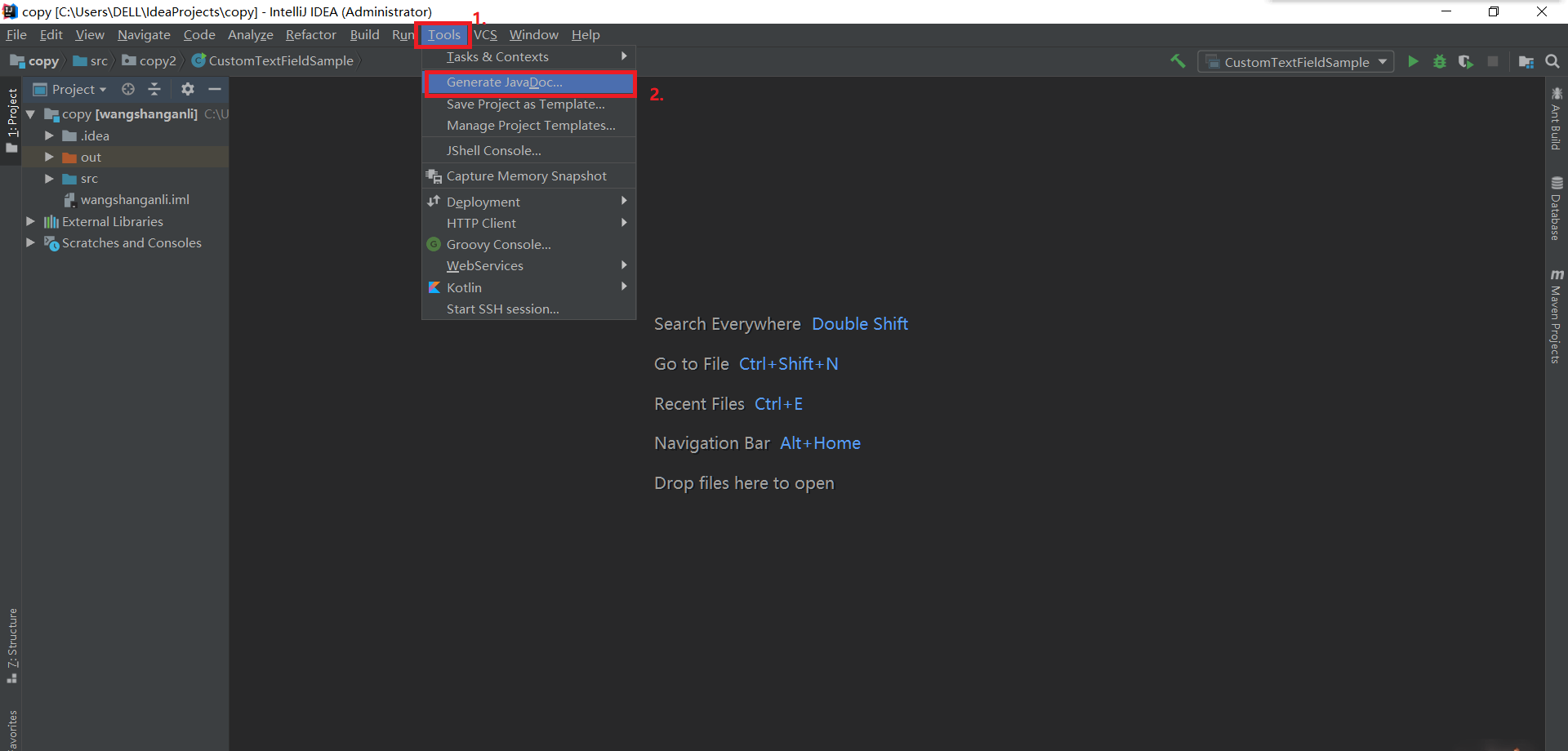The width and height of the screenshot is (1568, 751).
Task: Click the Ctrl+E shortcut hint
Action: pyautogui.click(x=779, y=404)
